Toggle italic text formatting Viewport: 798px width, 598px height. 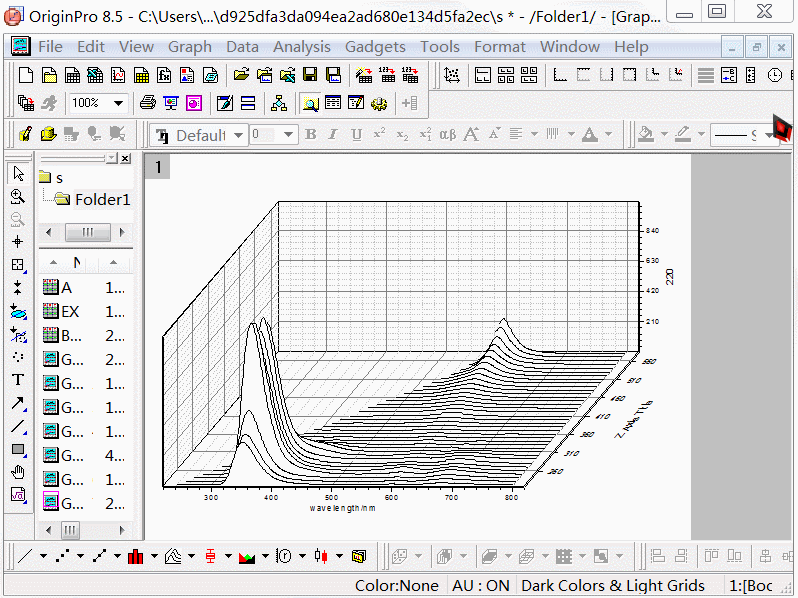333,135
